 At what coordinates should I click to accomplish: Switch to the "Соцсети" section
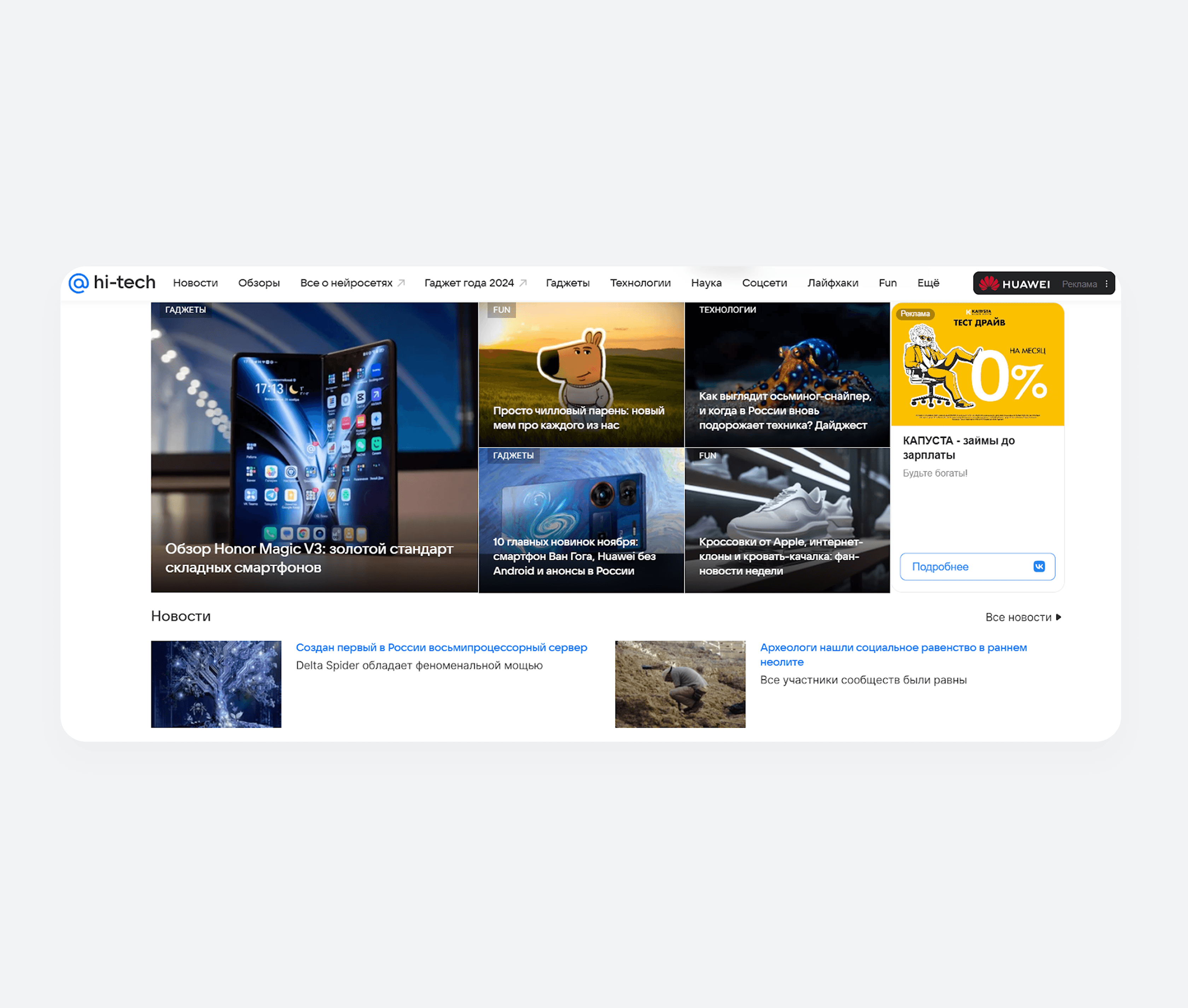tap(765, 282)
